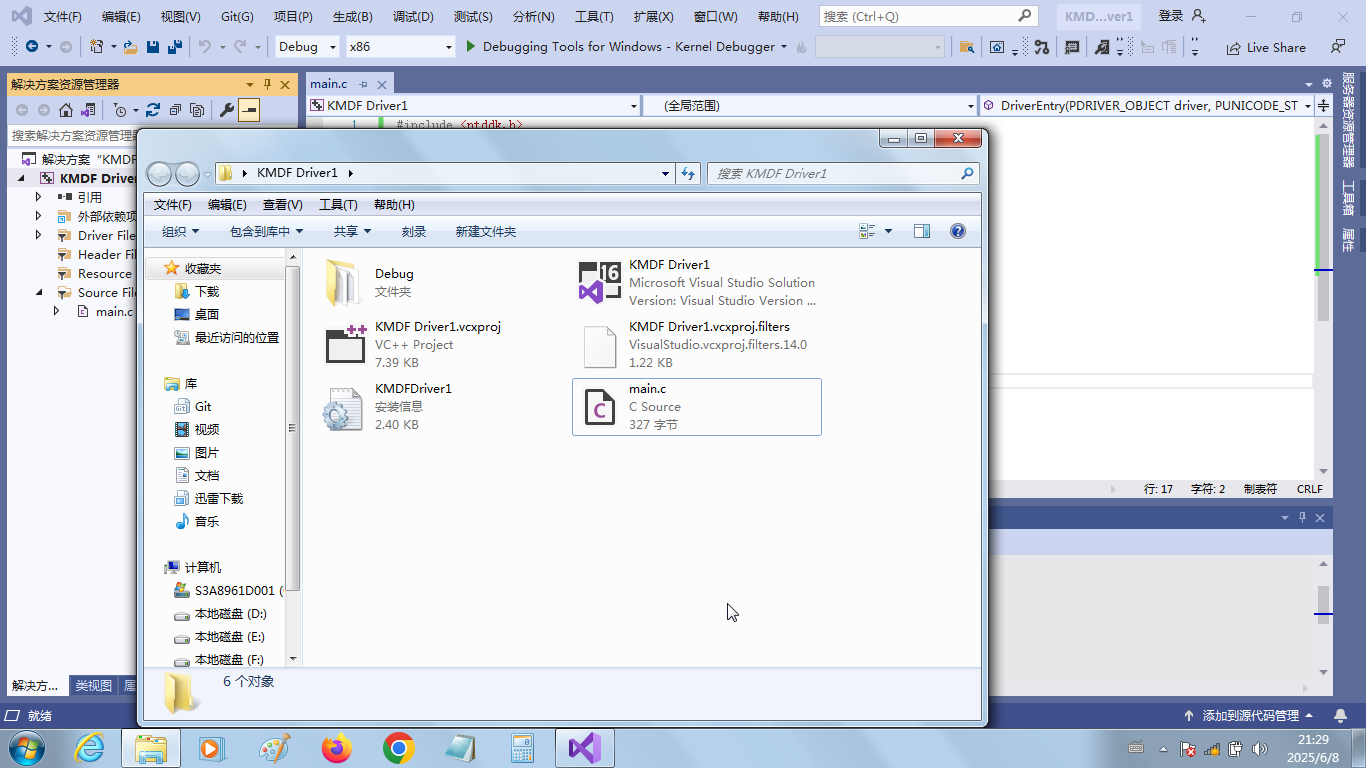Toggle the Explorer preview pane button

[921, 231]
